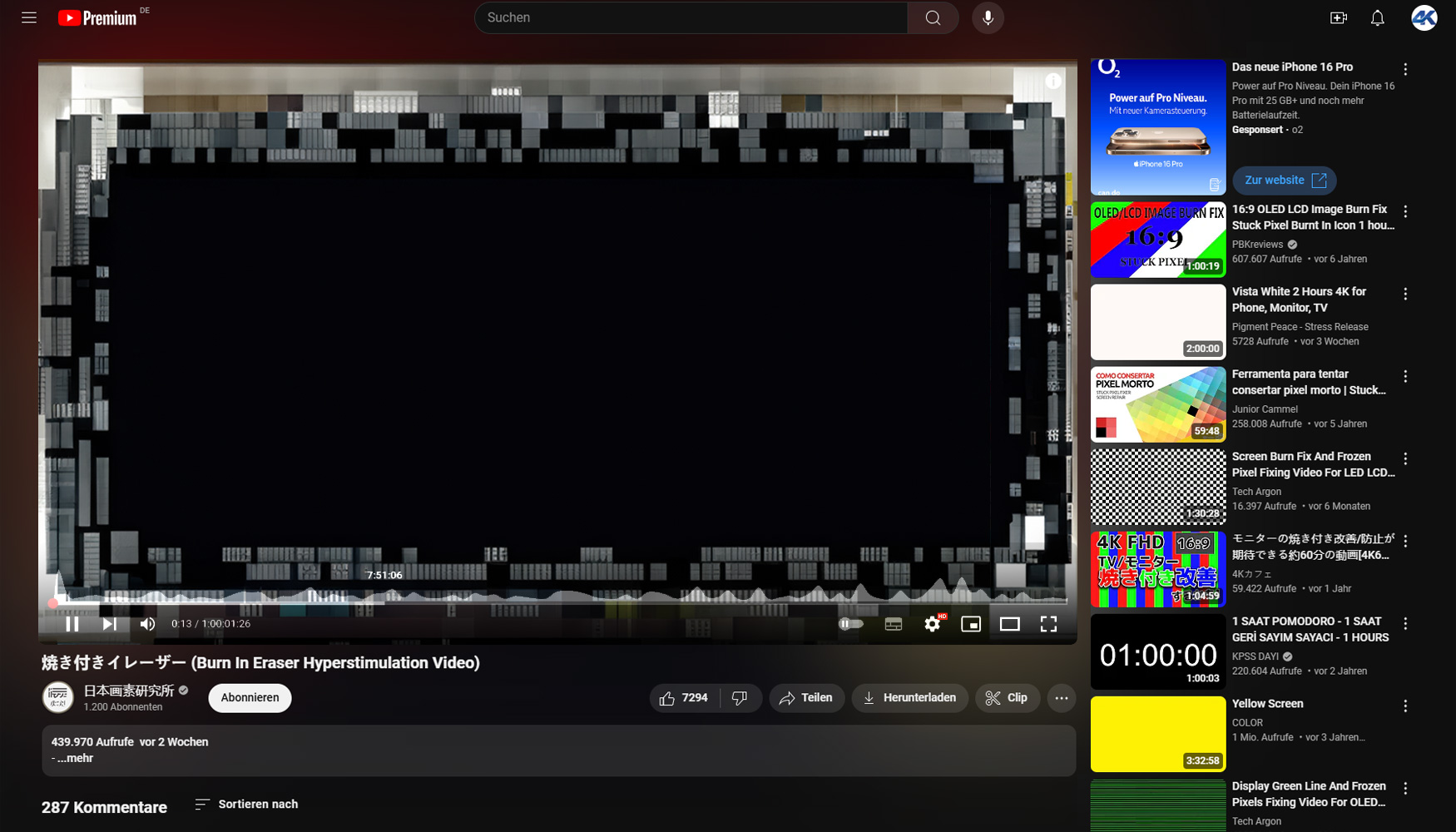Open the モニターの焼き付き改善 thumbnail
Viewport: 1456px width, 832px height.
click(1158, 569)
